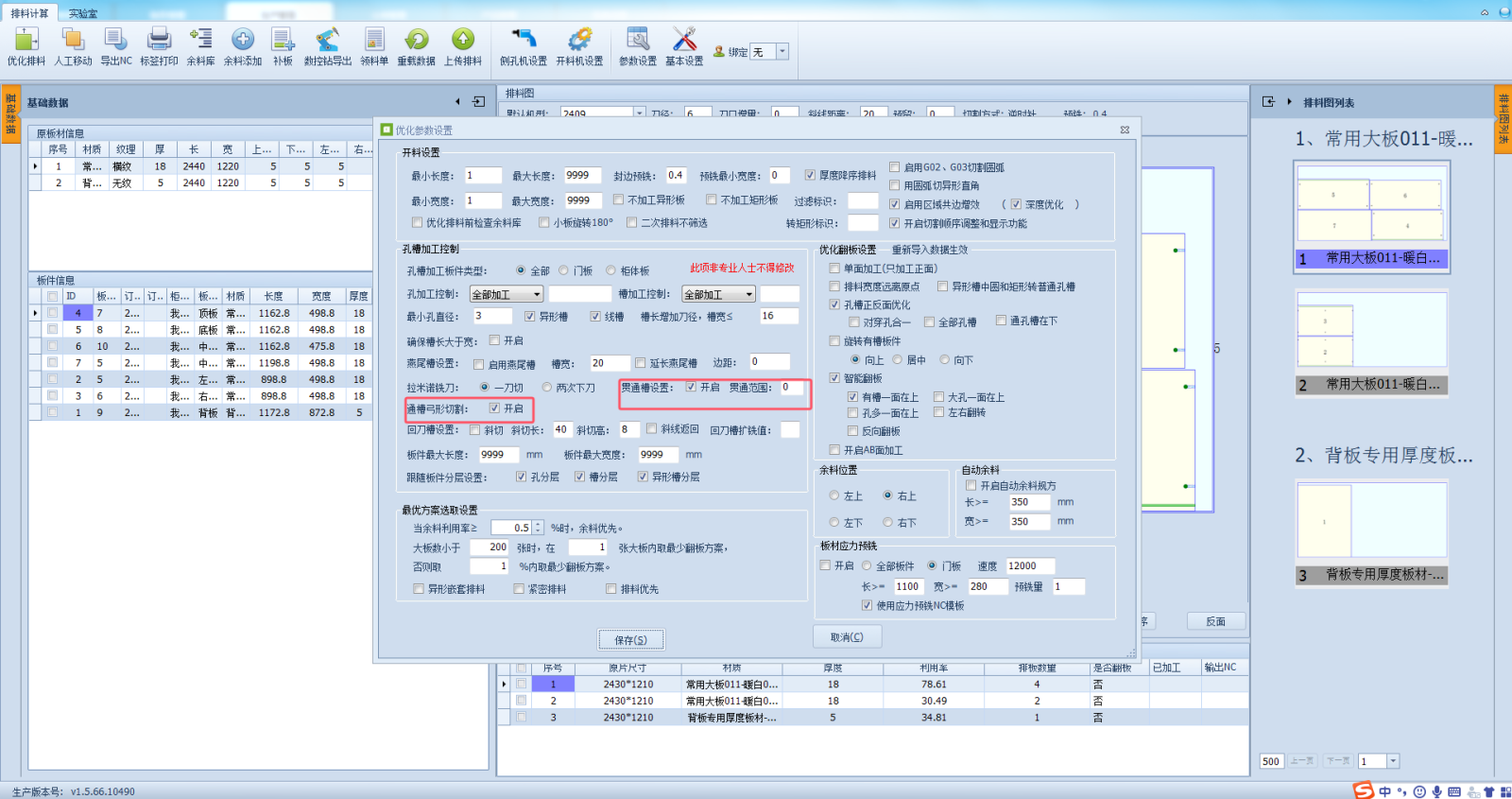Open the 孔加工控制 全部加工 dropdown

coord(507,295)
